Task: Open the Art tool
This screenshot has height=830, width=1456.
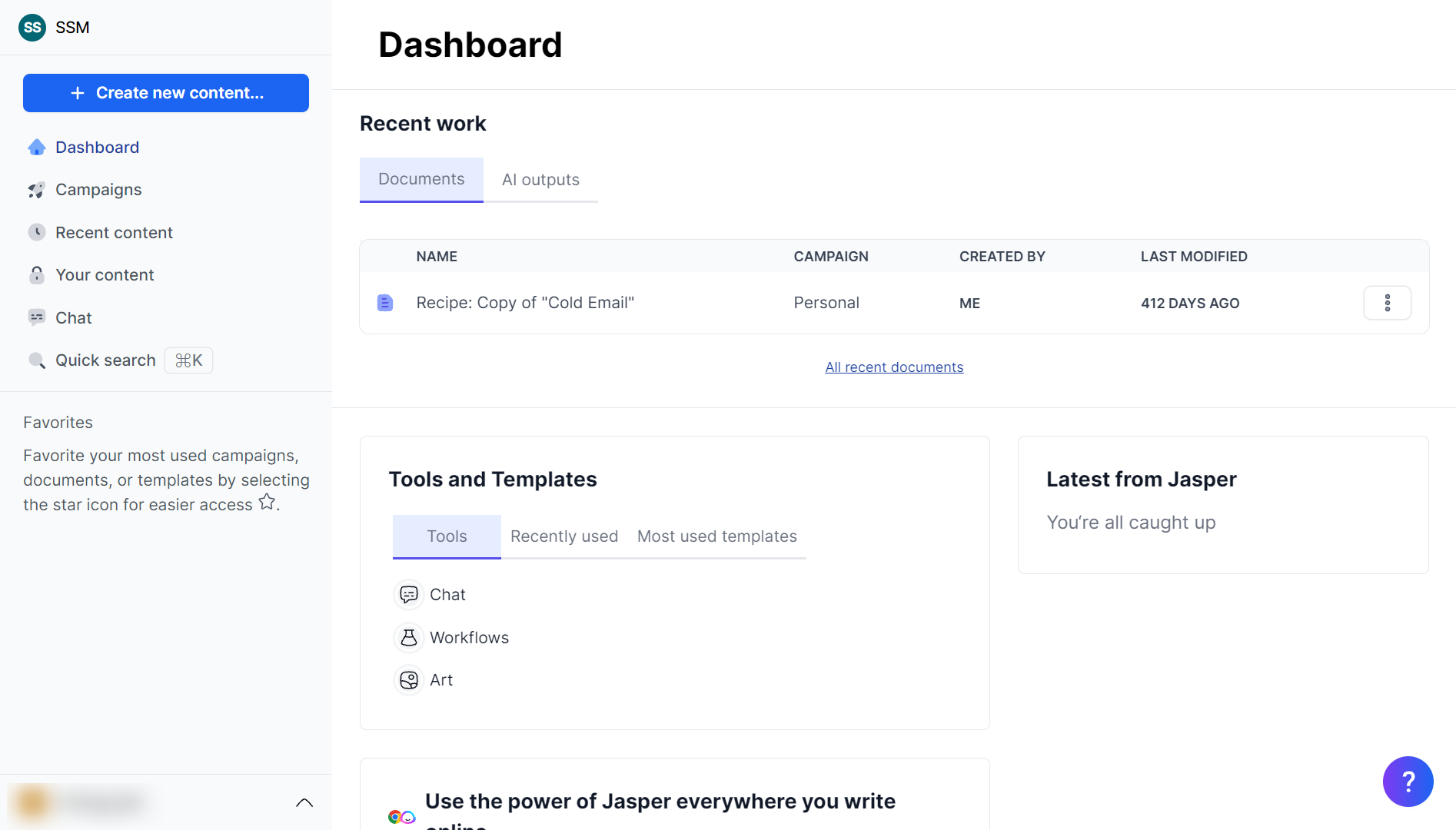Action: pyautogui.click(x=441, y=680)
